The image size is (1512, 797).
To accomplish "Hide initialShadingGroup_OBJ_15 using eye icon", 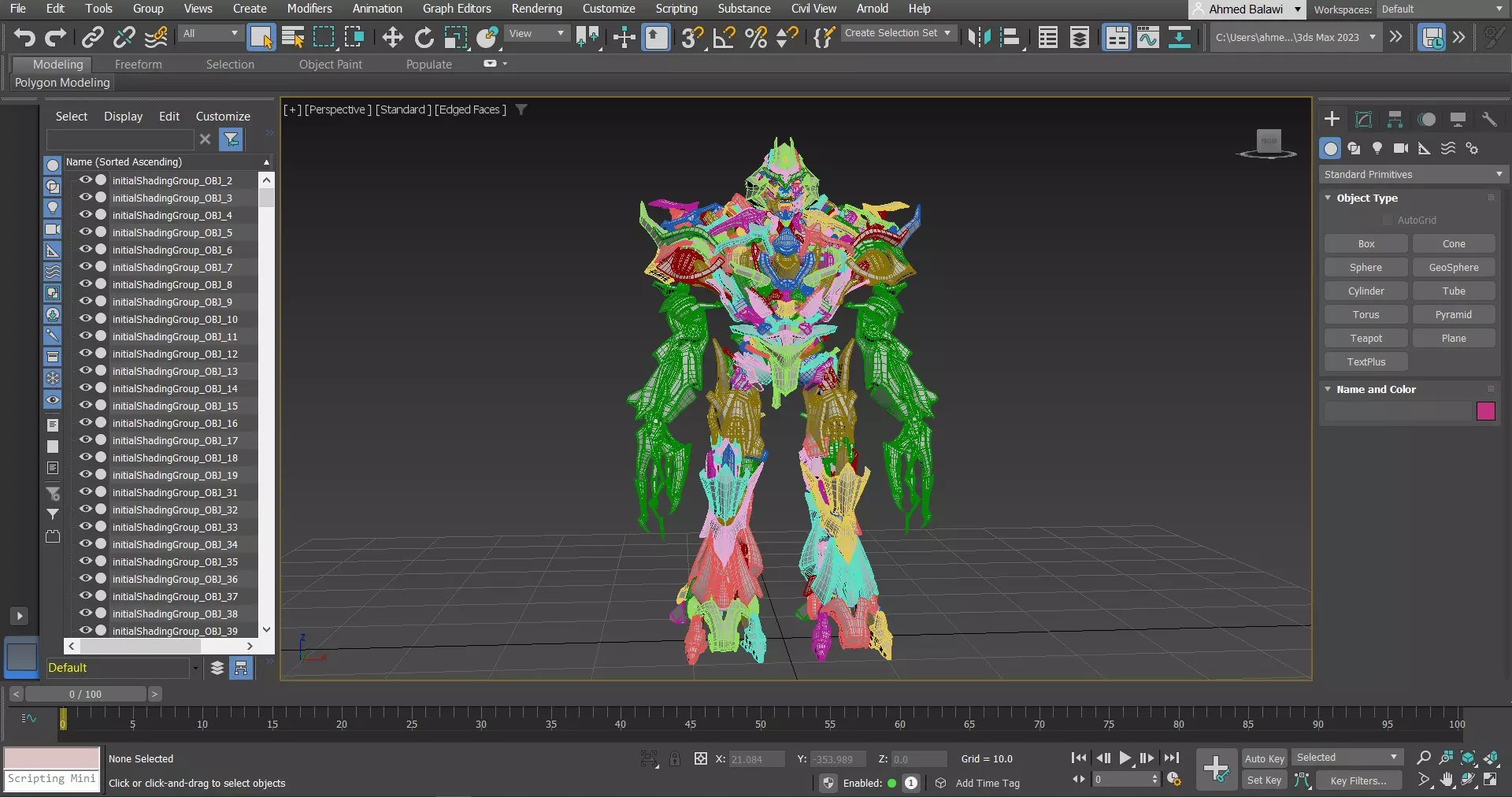I will pos(86,405).
